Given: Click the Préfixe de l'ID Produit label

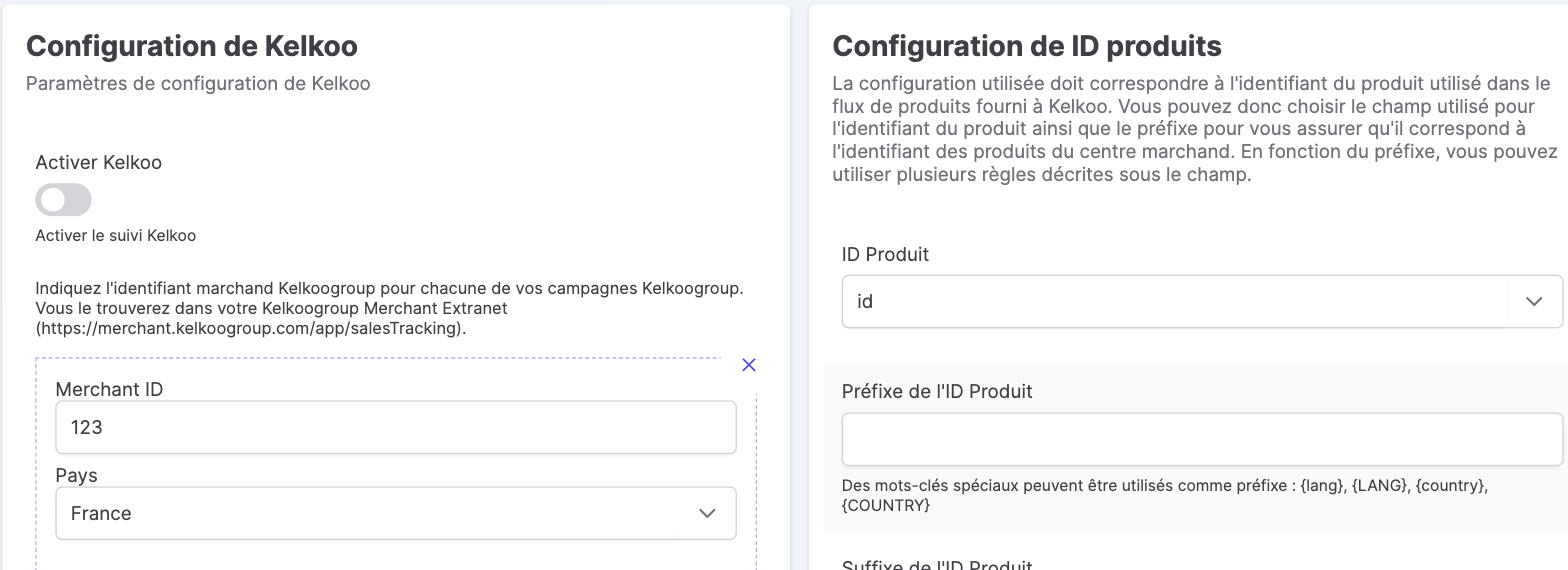Looking at the screenshot, I should coord(937,391).
